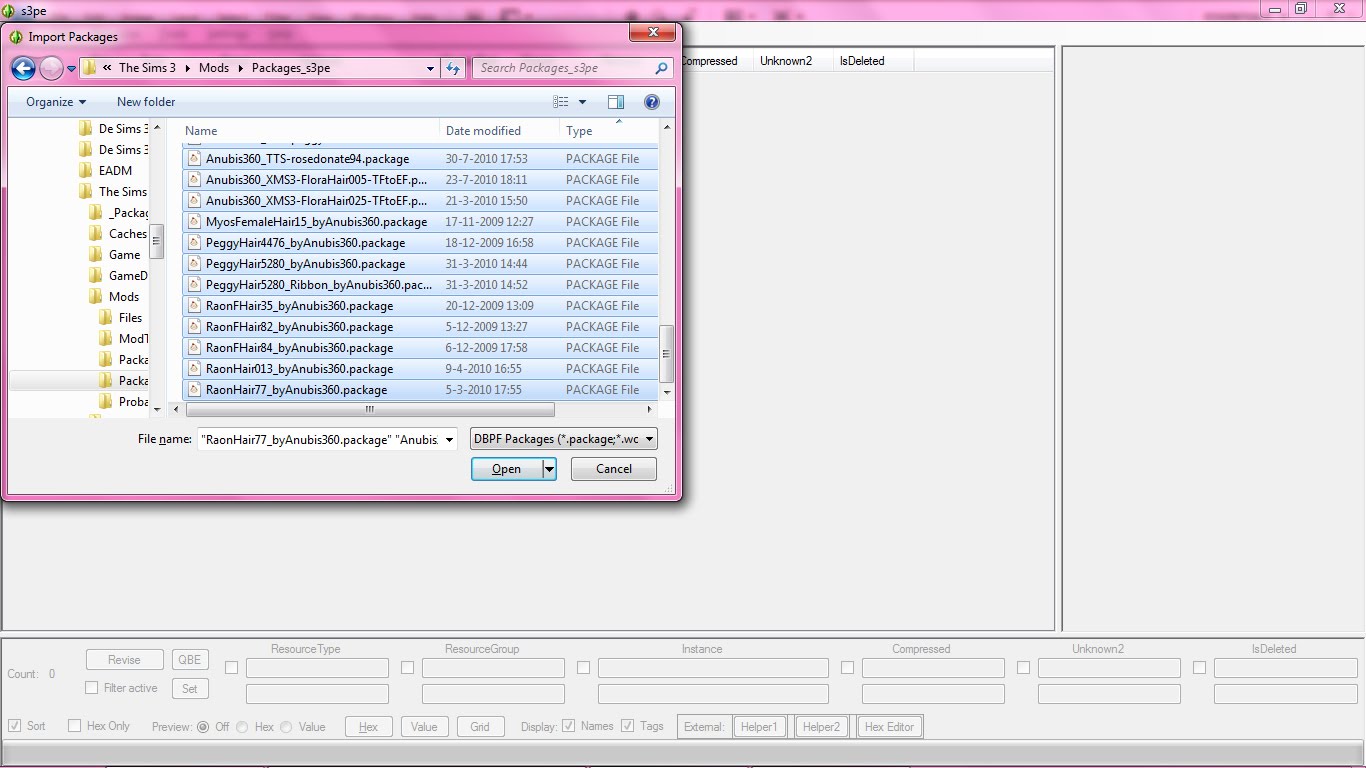Screen dimensions: 1366x768
Task: Show the preview pane in the file dialog
Action: (616, 101)
